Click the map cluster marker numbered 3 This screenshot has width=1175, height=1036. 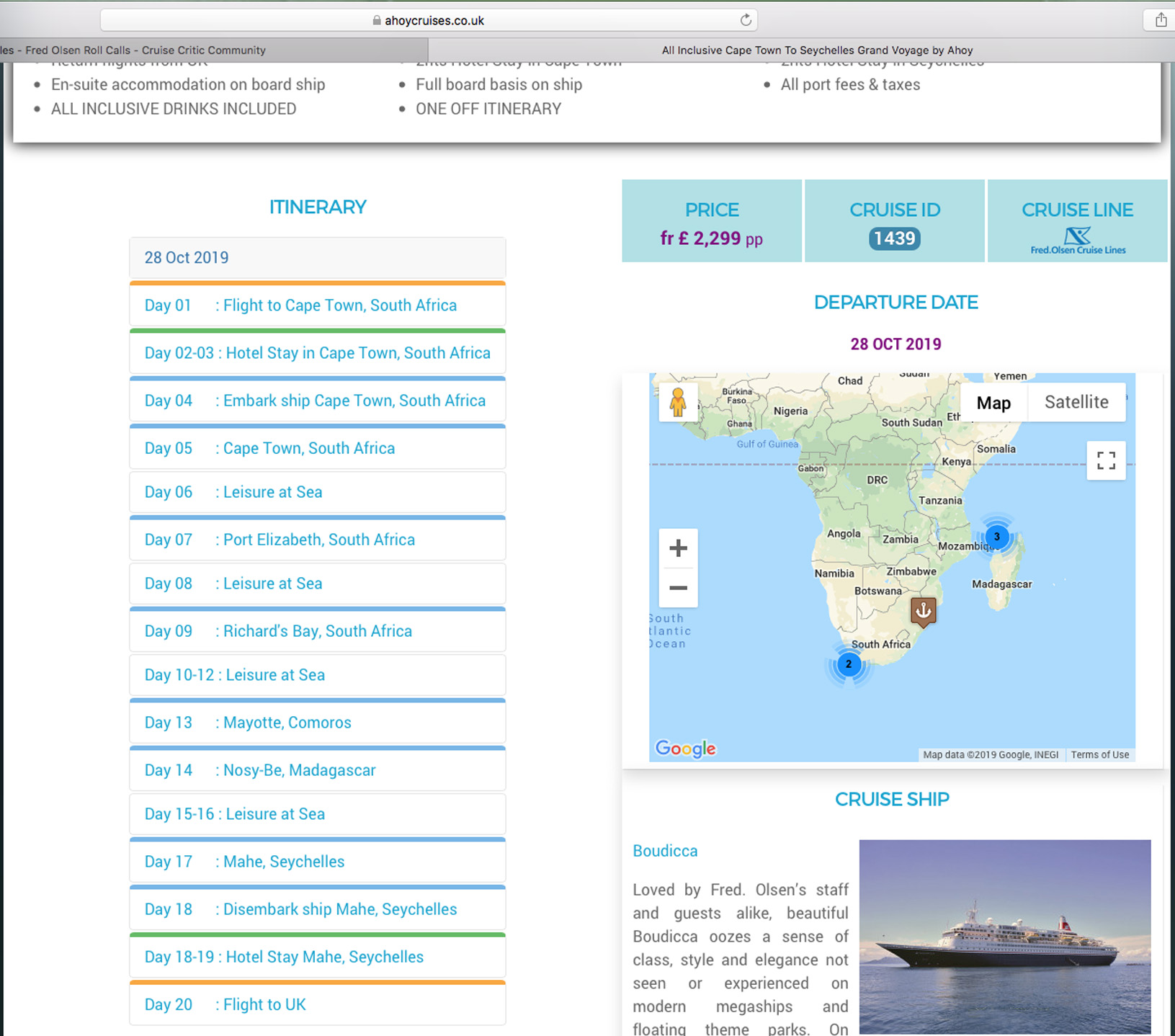click(x=997, y=537)
